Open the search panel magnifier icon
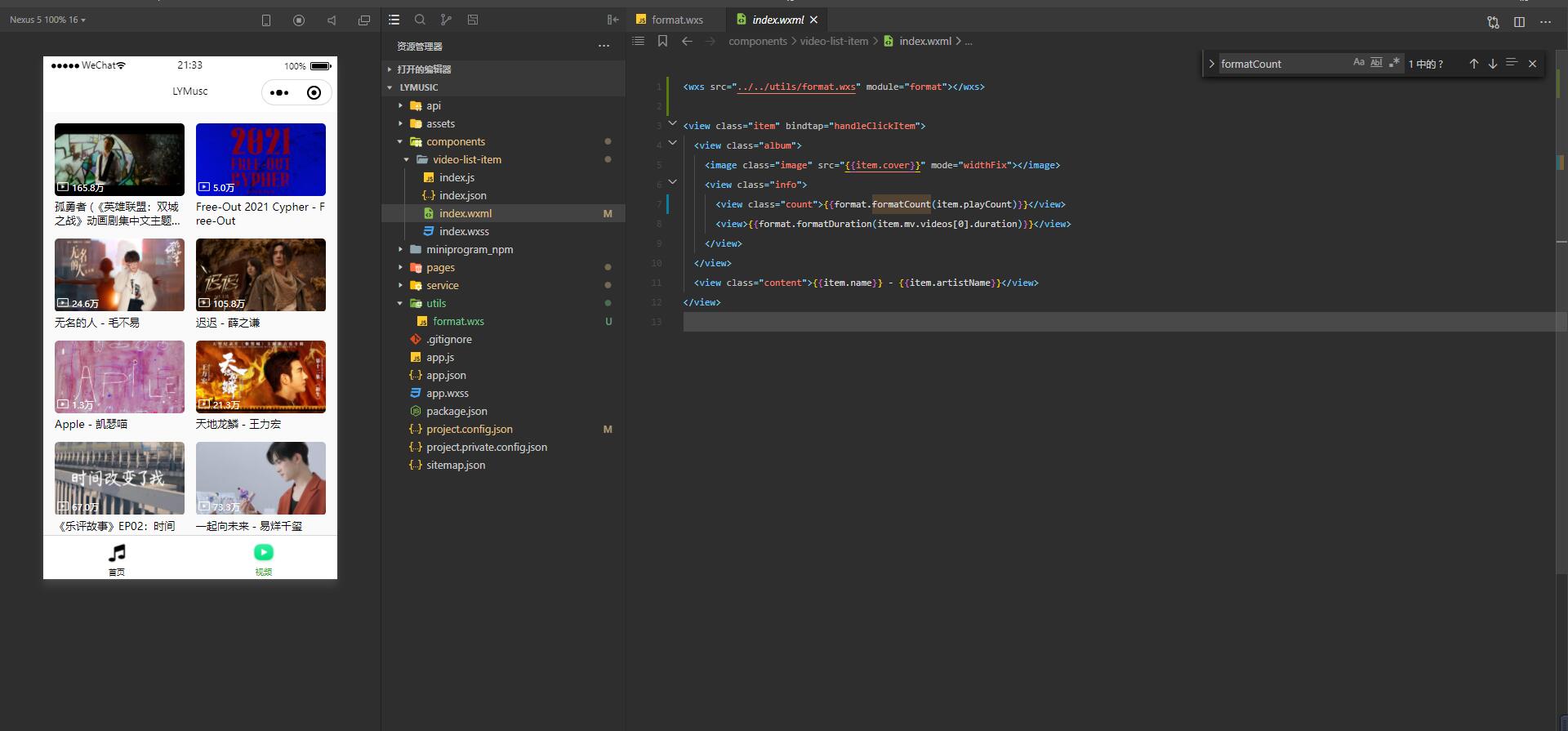 click(x=420, y=20)
